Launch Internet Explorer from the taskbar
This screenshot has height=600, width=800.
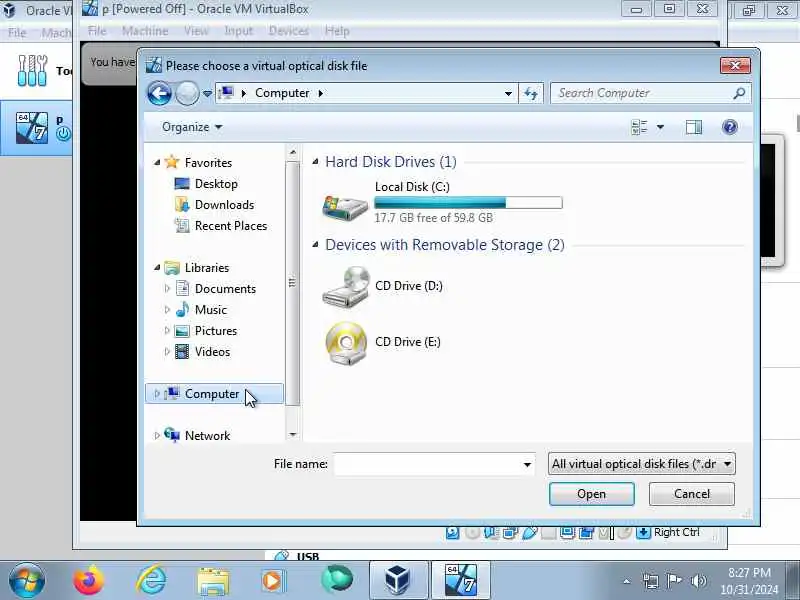click(x=151, y=581)
